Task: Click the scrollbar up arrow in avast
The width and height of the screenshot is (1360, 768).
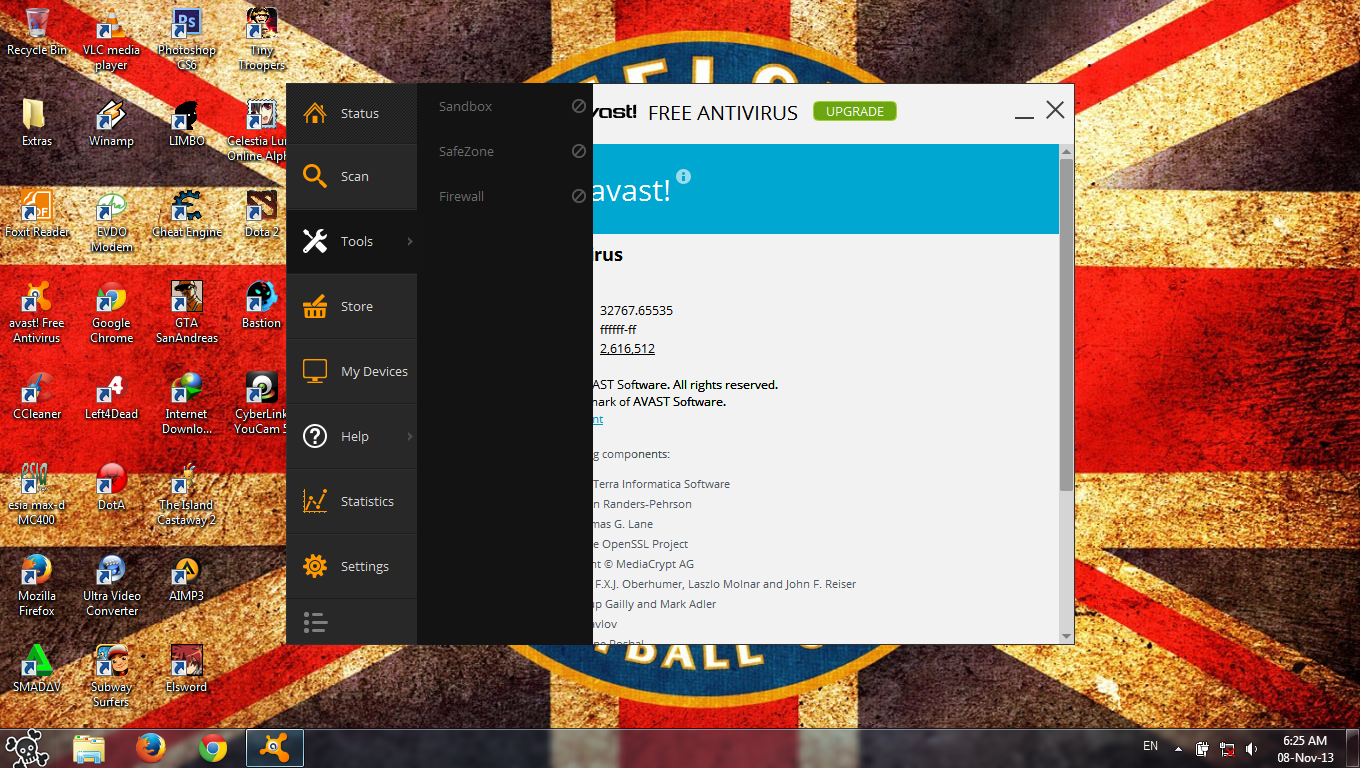Action: pyautogui.click(x=1066, y=151)
